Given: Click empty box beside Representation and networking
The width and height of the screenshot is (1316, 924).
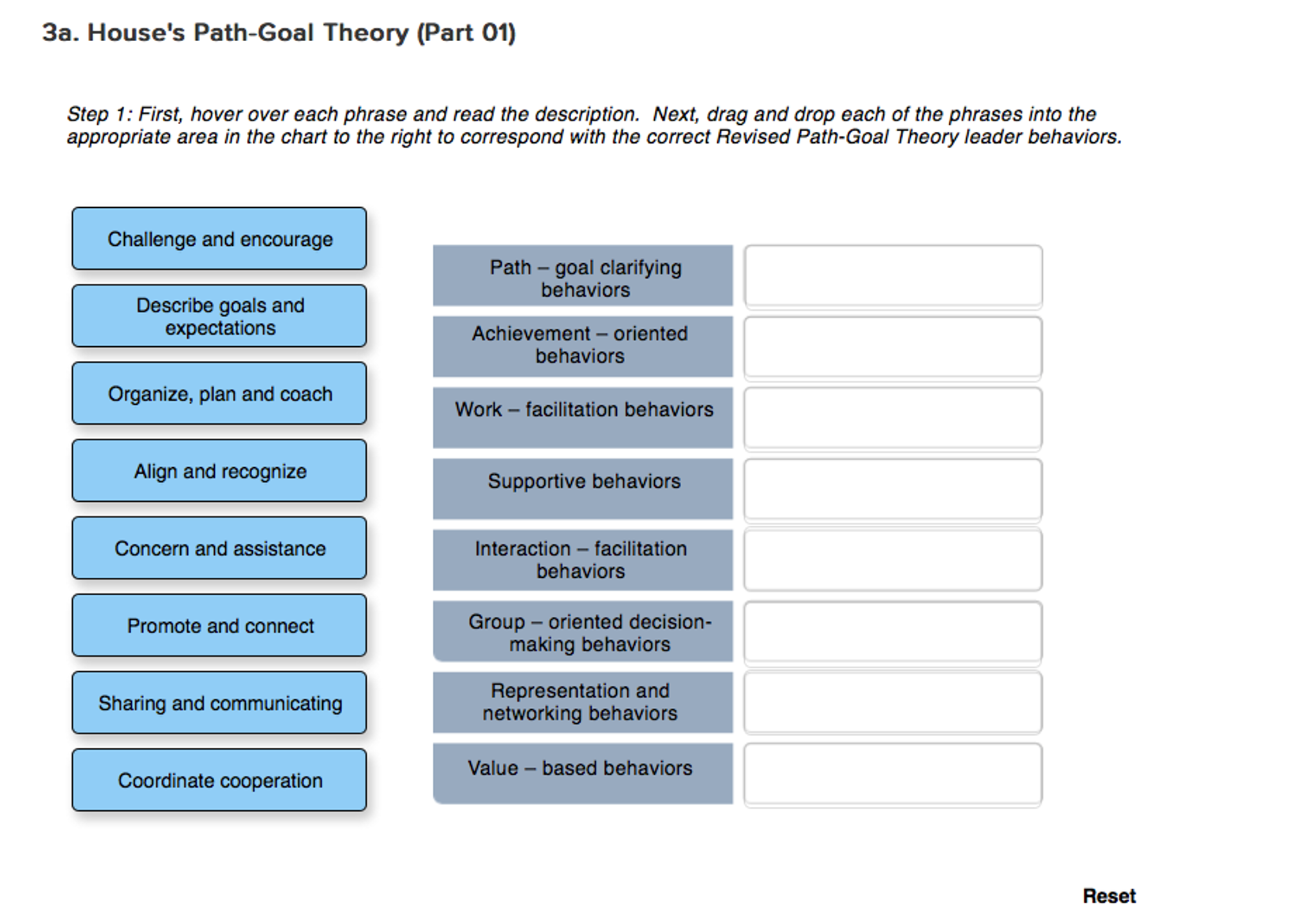Looking at the screenshot, I should pos(893,703).
